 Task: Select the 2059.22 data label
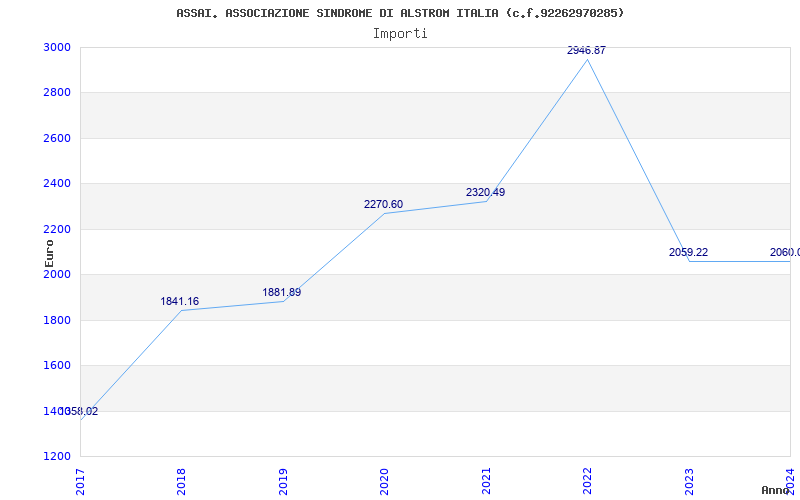pyautogui.click(x=688, y=253)
